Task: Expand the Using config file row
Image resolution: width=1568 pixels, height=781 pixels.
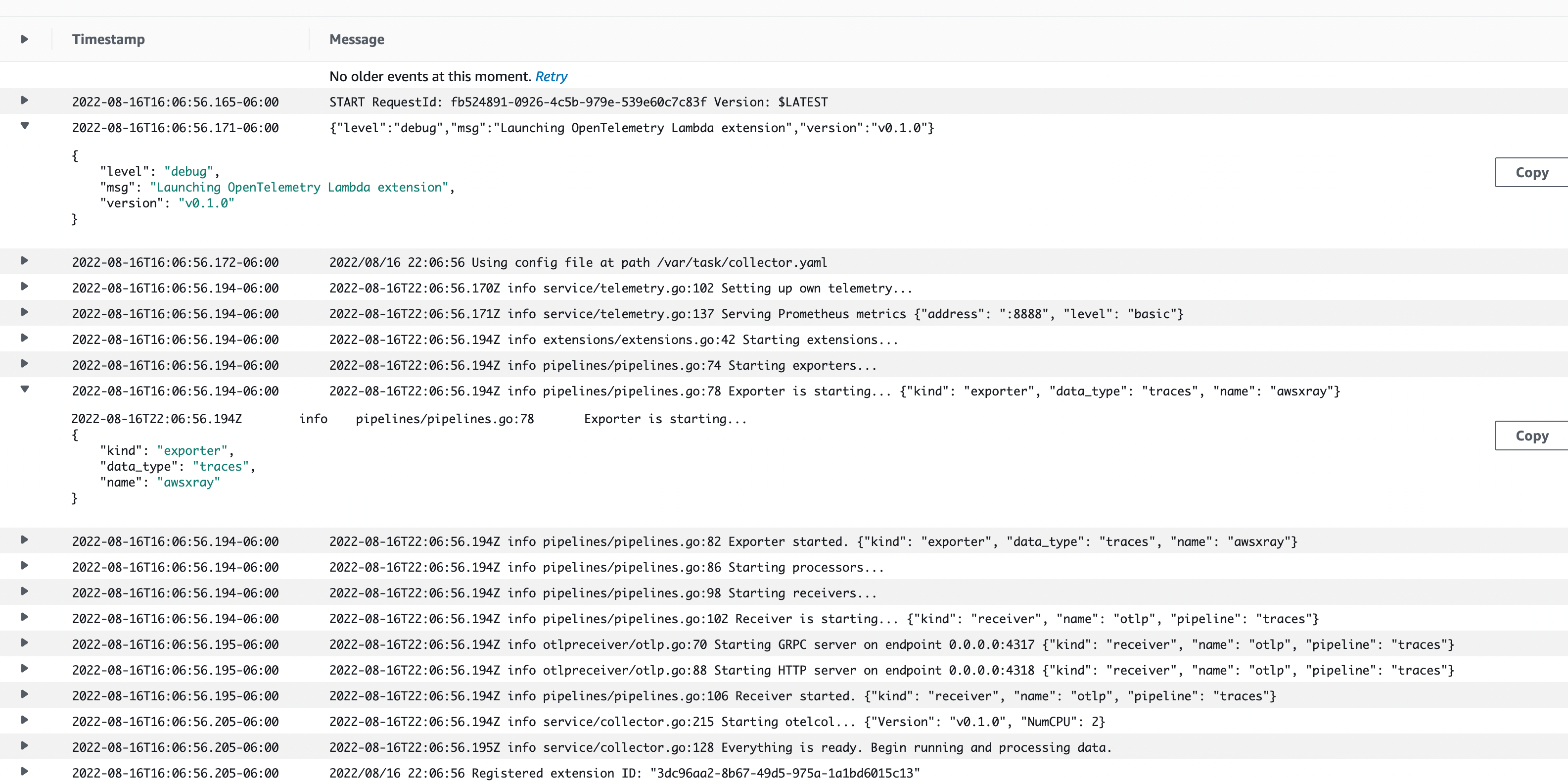Action: (24, 261)
